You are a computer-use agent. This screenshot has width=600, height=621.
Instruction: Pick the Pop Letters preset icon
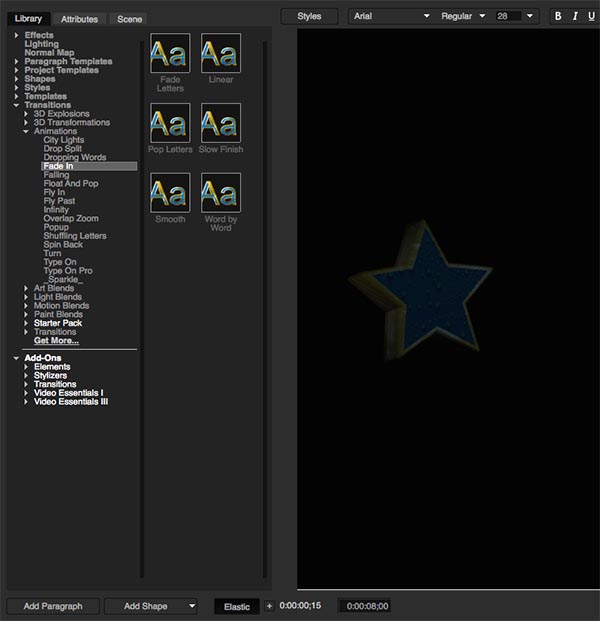[170, 123]
